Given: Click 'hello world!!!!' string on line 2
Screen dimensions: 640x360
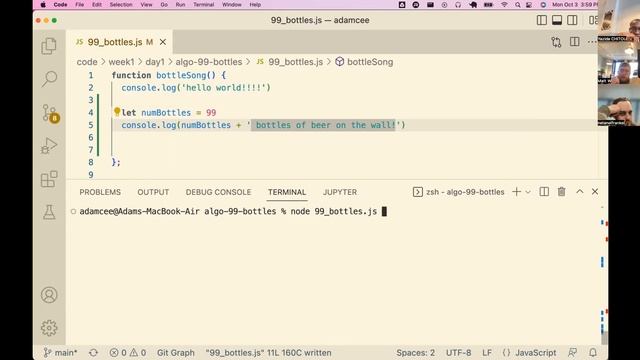Looking at the screenshot, I should (x=226, y=88).
